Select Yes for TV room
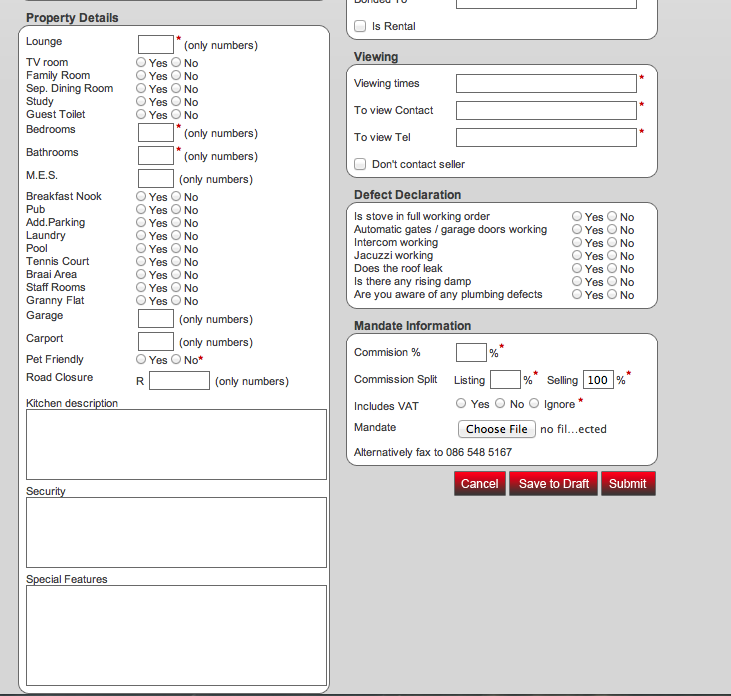 click(x=142, y=62)
